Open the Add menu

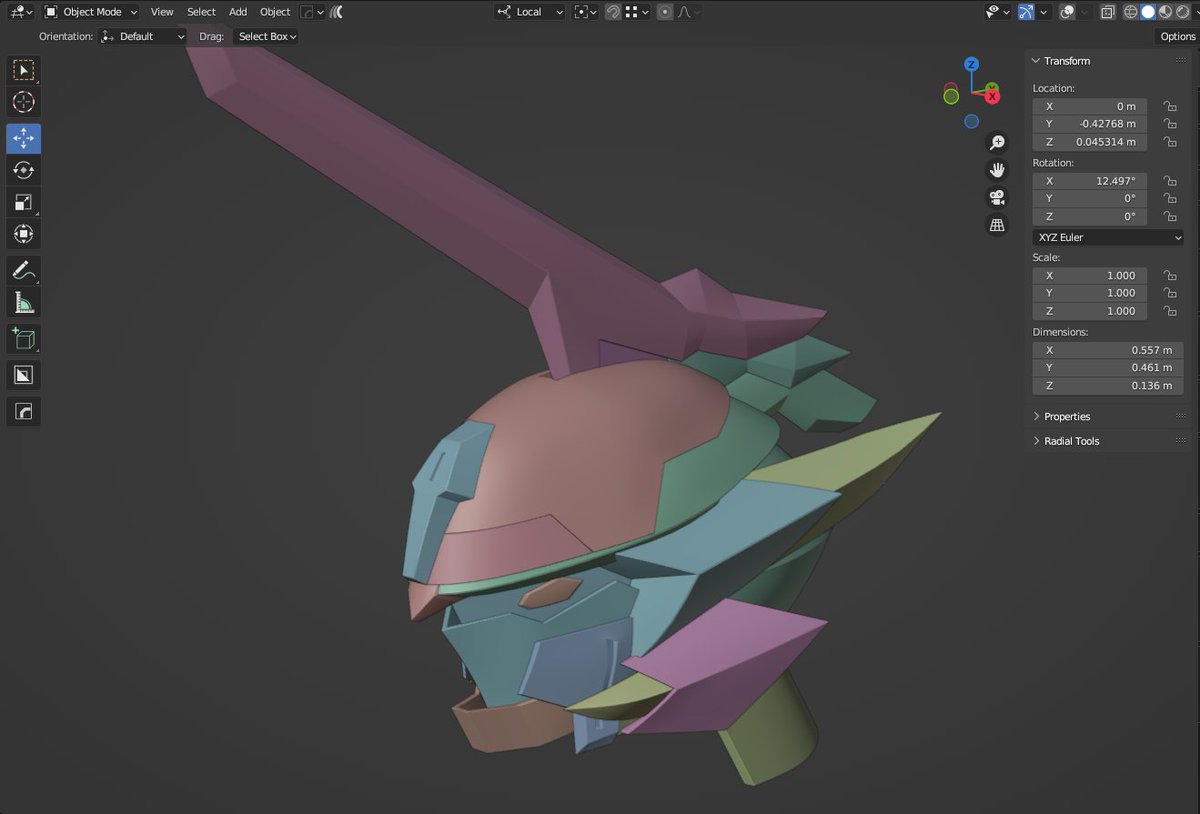[x=238, y=12]
